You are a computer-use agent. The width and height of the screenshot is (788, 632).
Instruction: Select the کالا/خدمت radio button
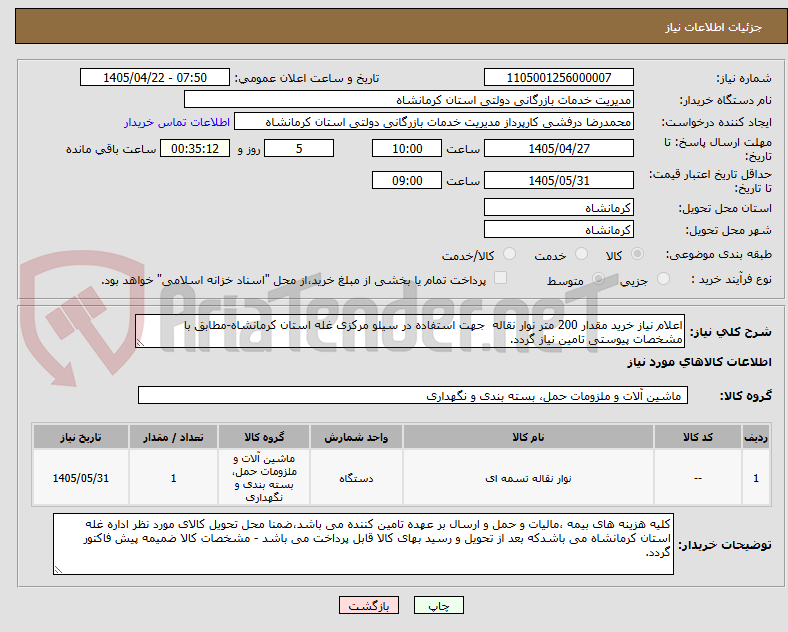pyautogui.click(x=510, y=254)
